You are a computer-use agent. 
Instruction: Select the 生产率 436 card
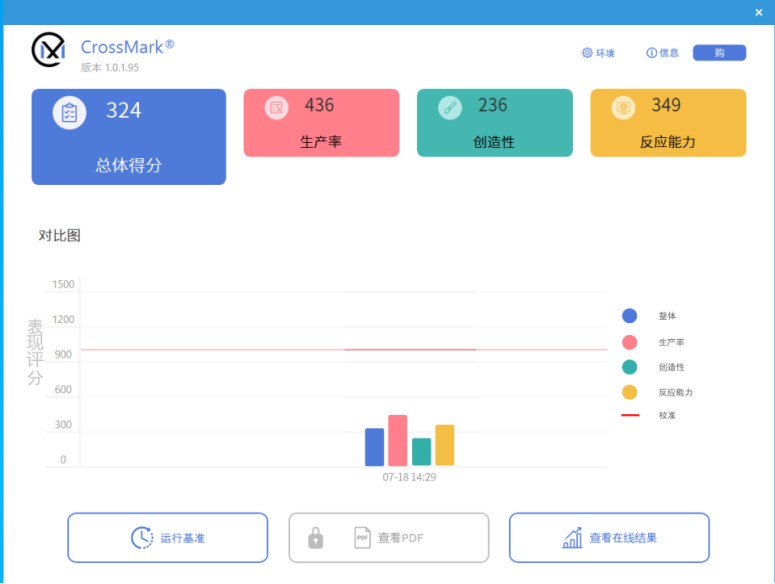point(321,123)
